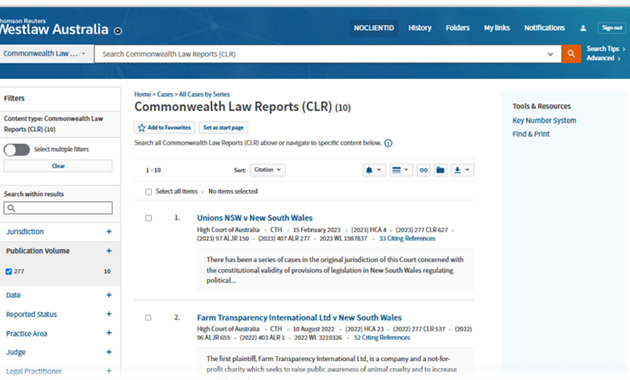
Task: Copy link with the chain icon
Action: point(423,170)
